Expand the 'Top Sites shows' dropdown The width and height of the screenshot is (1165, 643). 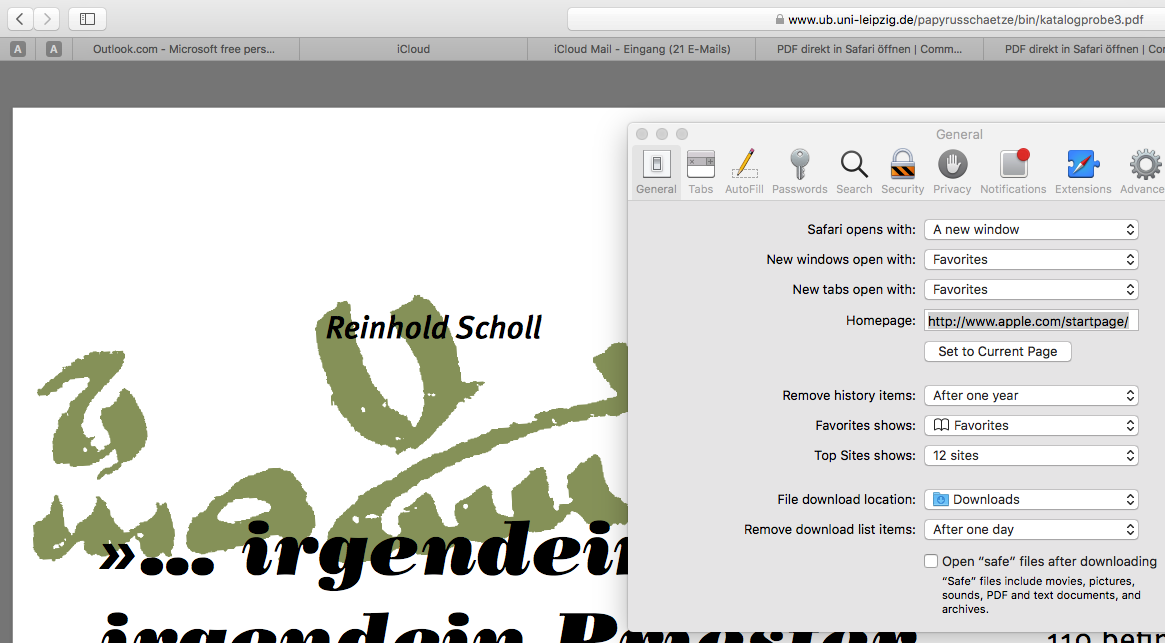tap(1031, 455)
